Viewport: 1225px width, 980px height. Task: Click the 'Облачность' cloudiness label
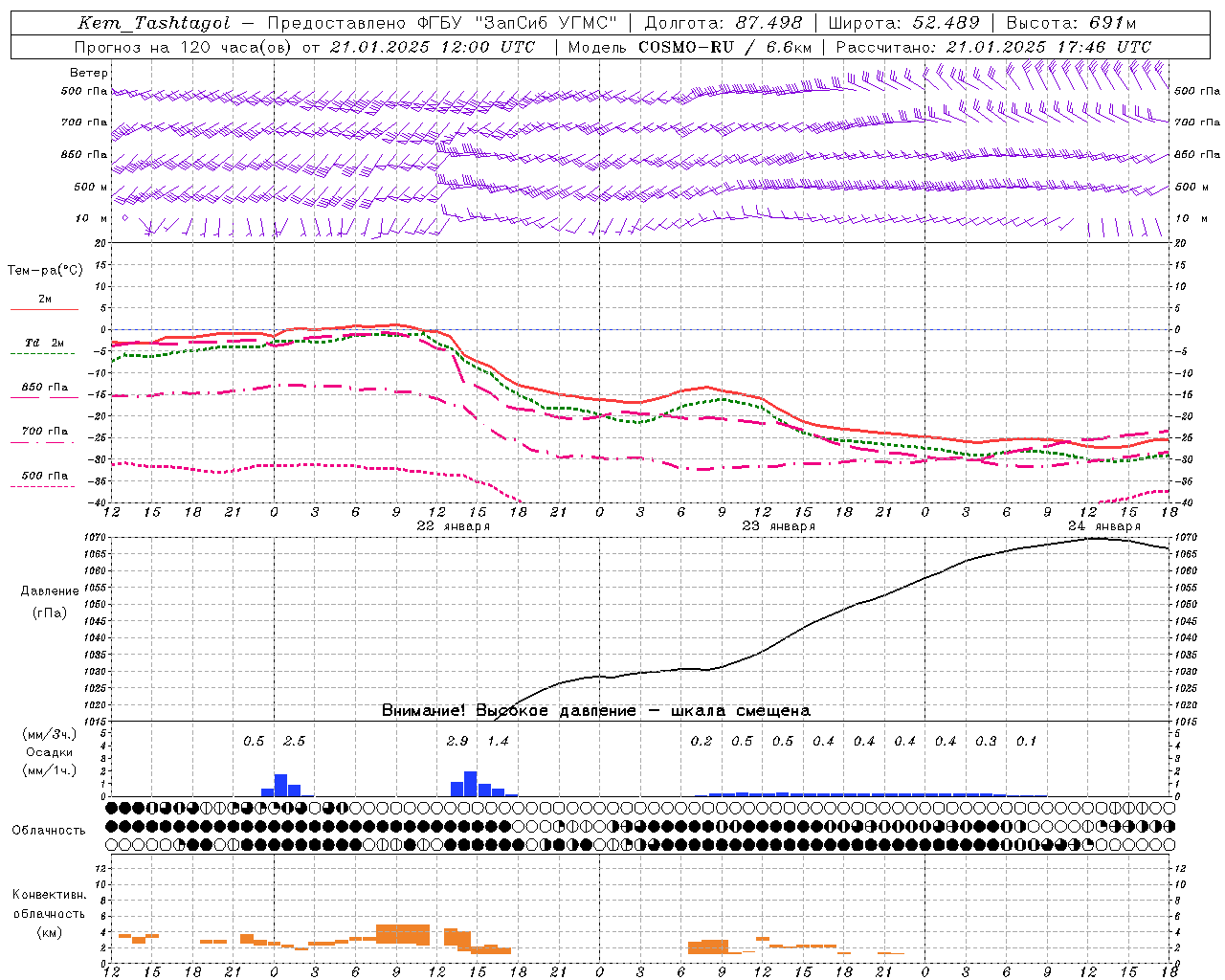(49, 831)
